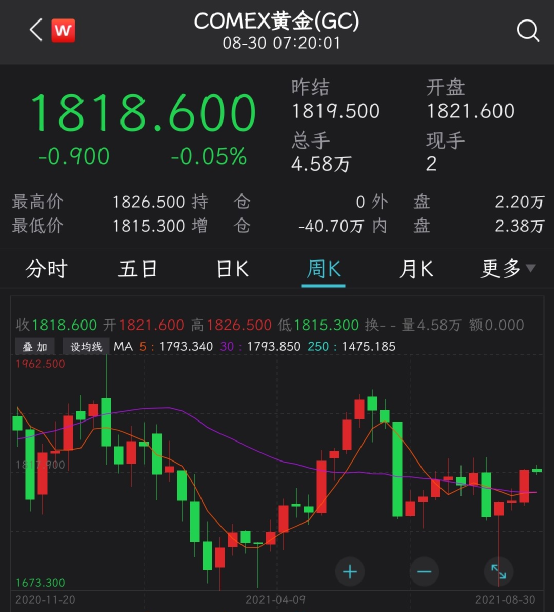
Task: Zoom in chart with plus icon
Action: coord(350,572)
